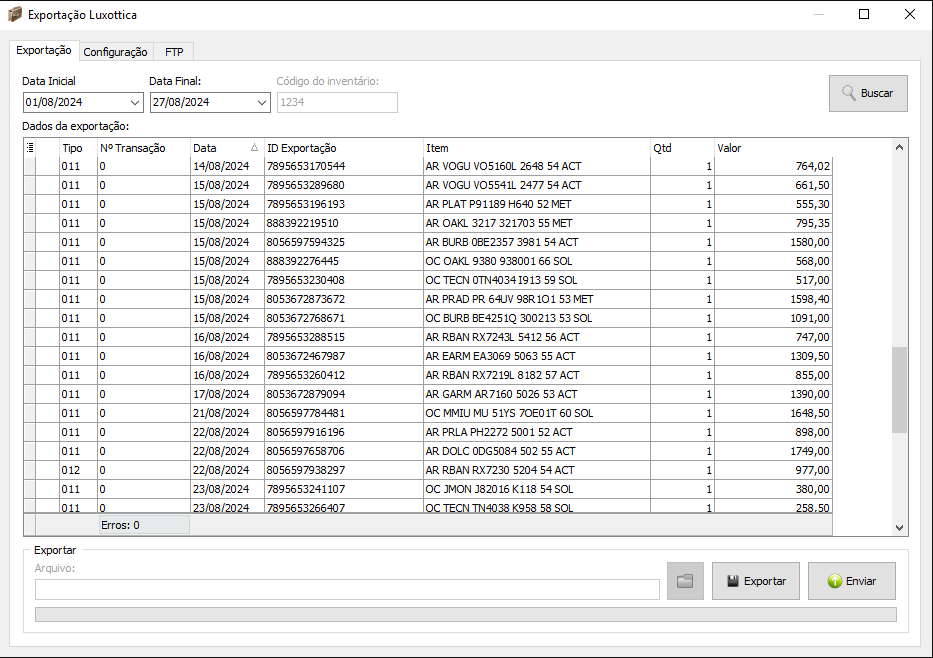Select the Tipo cell showing 012
The height and width of the screenshot is (658, 933).
click(79, 471)
